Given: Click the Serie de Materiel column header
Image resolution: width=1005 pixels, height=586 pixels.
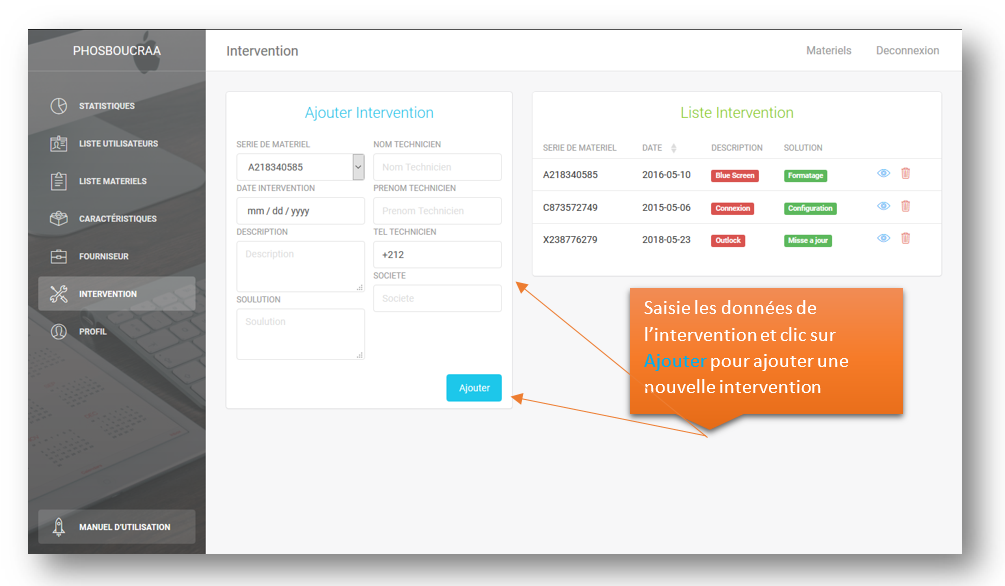Looking at the screenshot, I should coord(579,148).
